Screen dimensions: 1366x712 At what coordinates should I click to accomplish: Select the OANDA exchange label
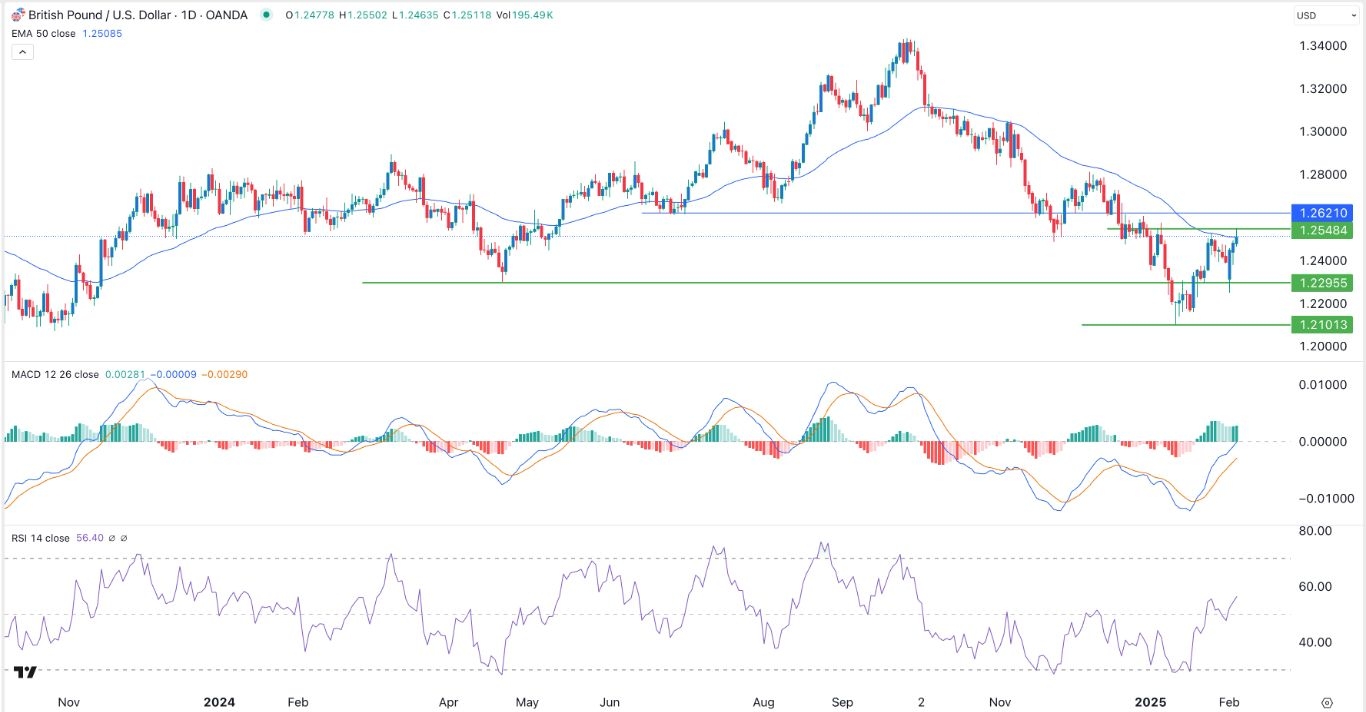225,15
